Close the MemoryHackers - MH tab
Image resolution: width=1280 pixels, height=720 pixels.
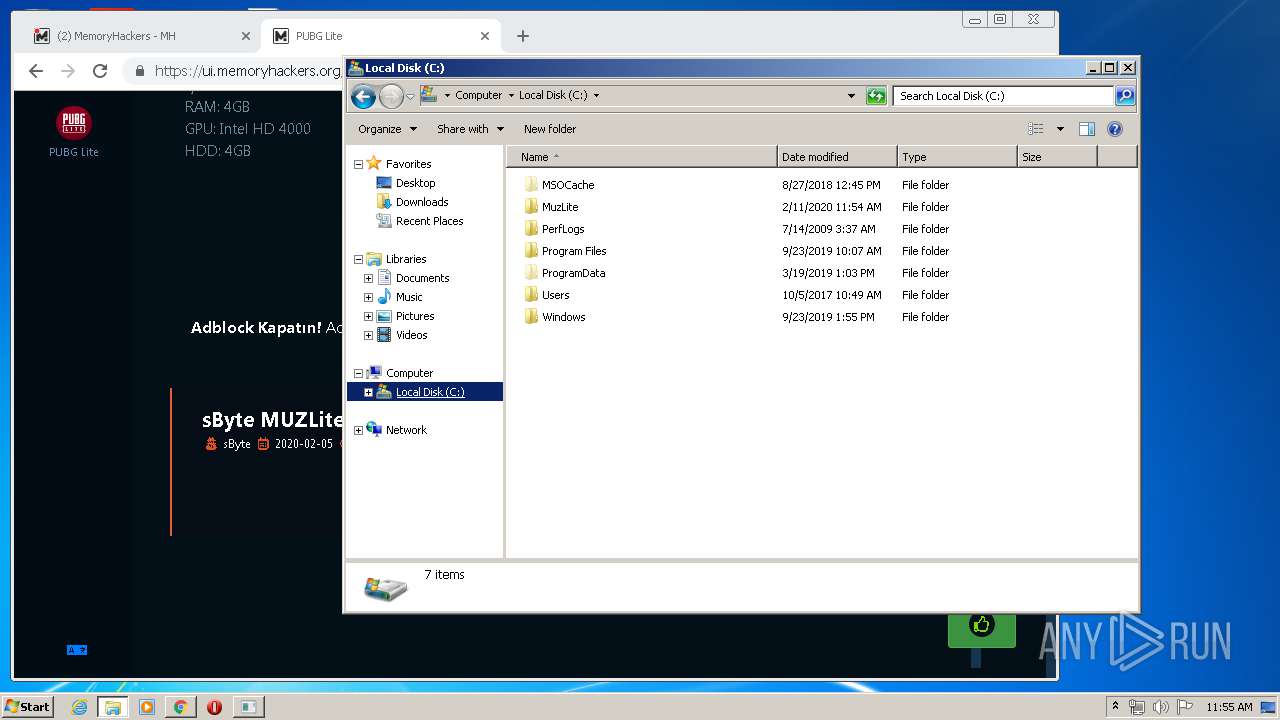coord(246,36)
